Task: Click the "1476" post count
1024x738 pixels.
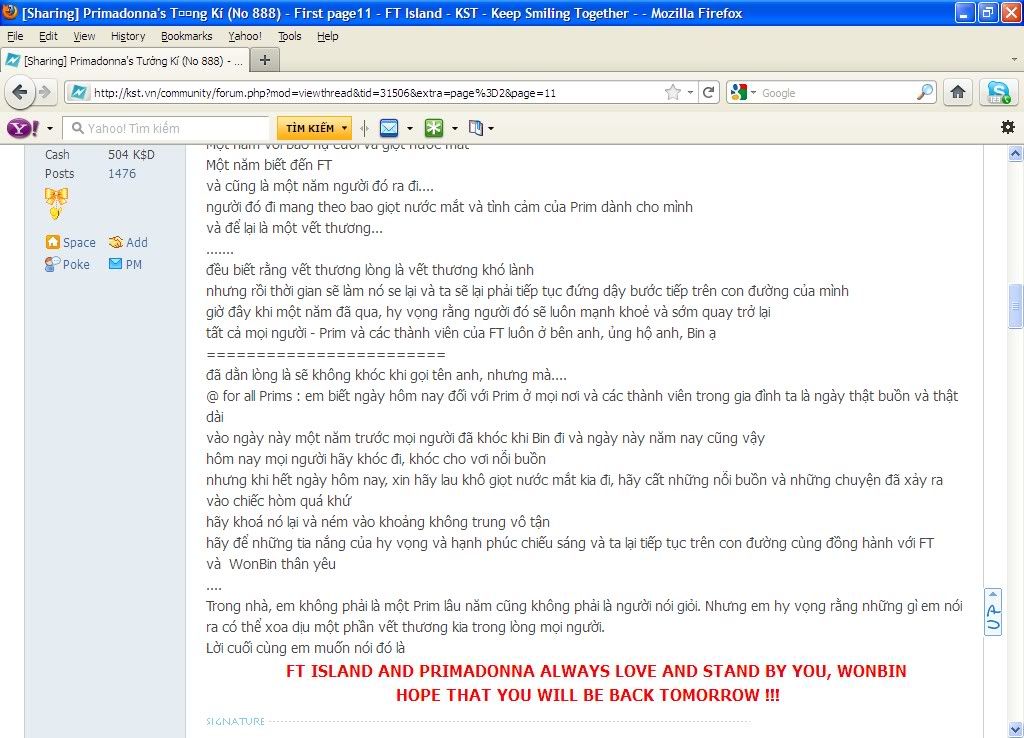Action: click(x=122, y=174)
